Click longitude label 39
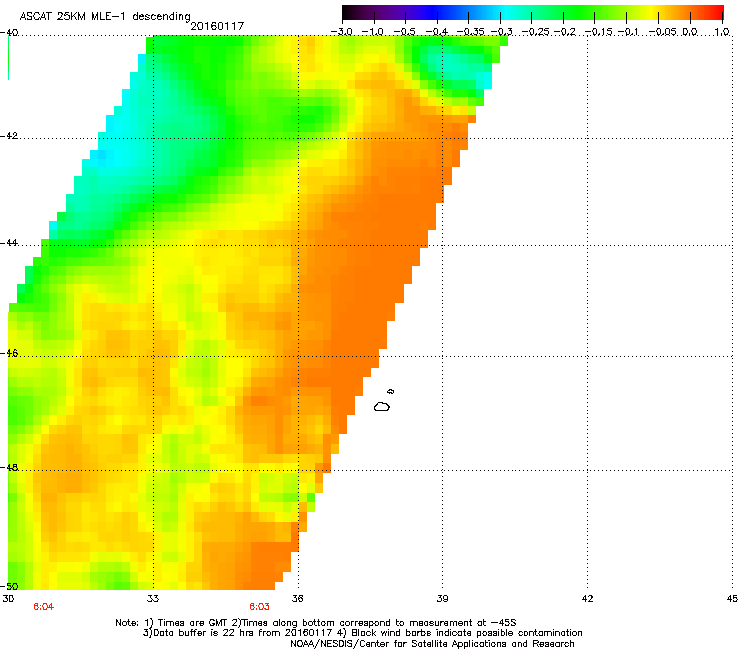Image resolution: width=740 pixels, height=650 pixels. pyautogui.click(x=442, y=599)
